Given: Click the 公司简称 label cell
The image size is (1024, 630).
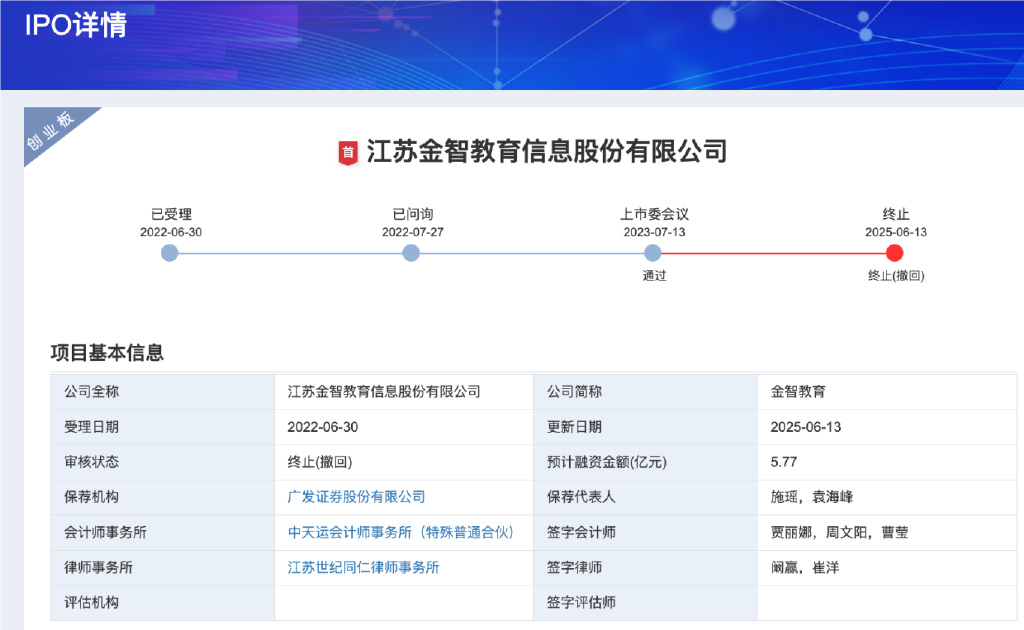Looking at the screenshot, I should 645,392.
